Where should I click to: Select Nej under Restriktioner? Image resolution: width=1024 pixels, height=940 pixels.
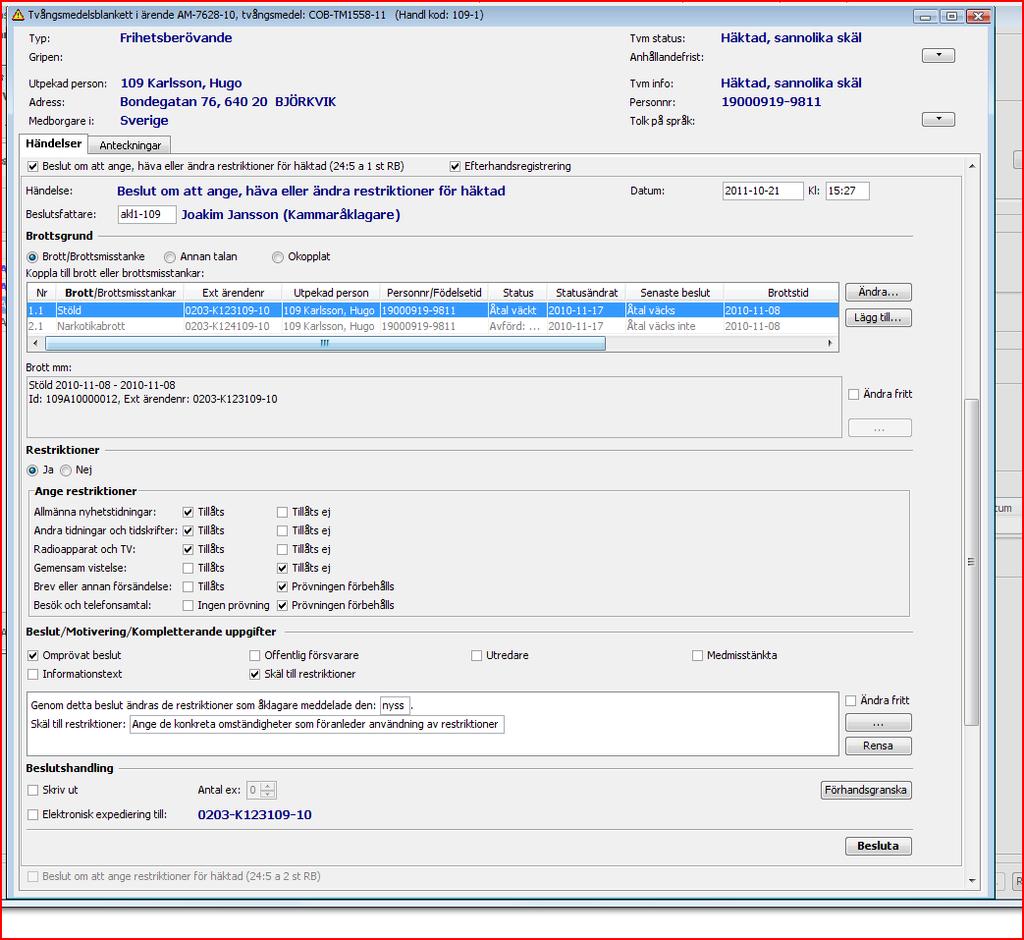tap(65, 470)
